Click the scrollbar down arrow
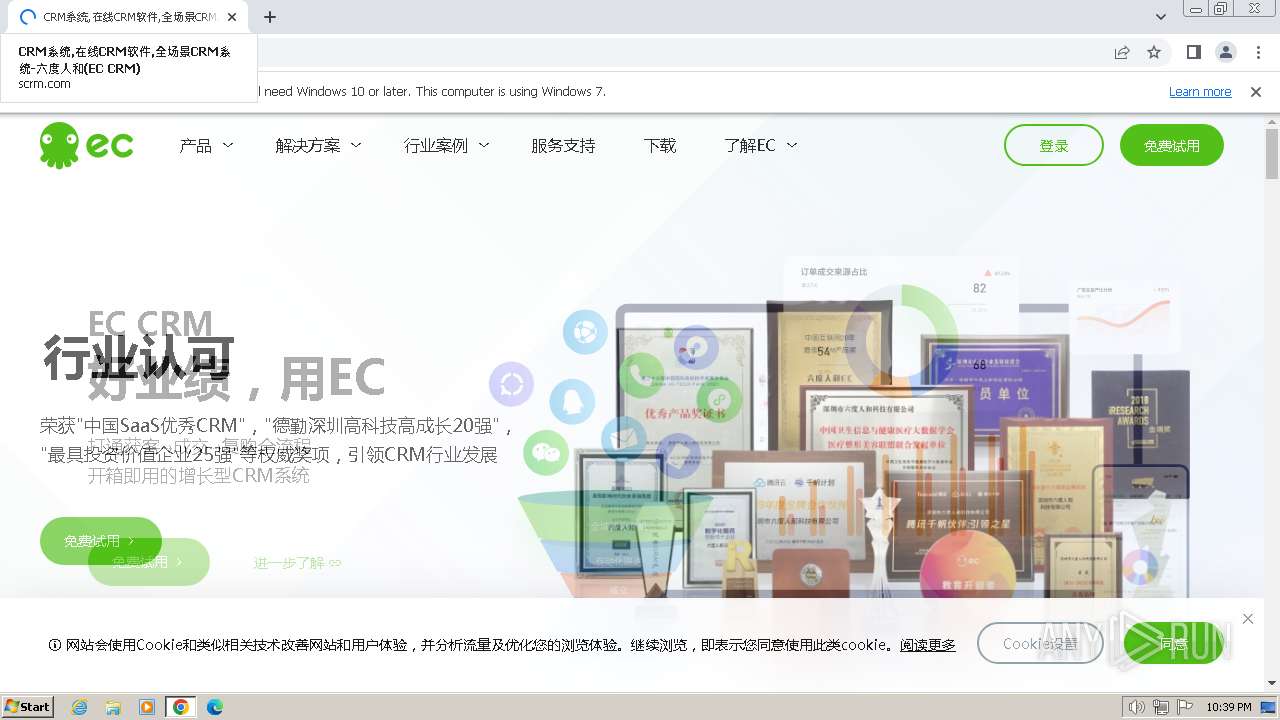Image resolution: width=1280 pixels, height=720 pixels. click(1272, 683)
